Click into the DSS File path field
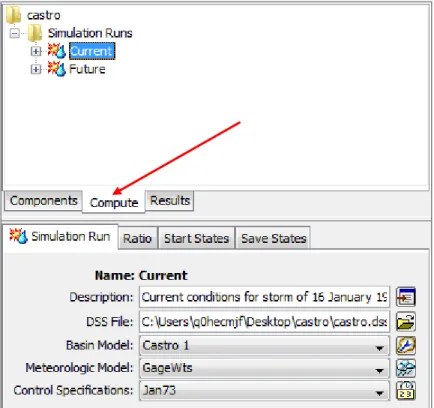 264,321
